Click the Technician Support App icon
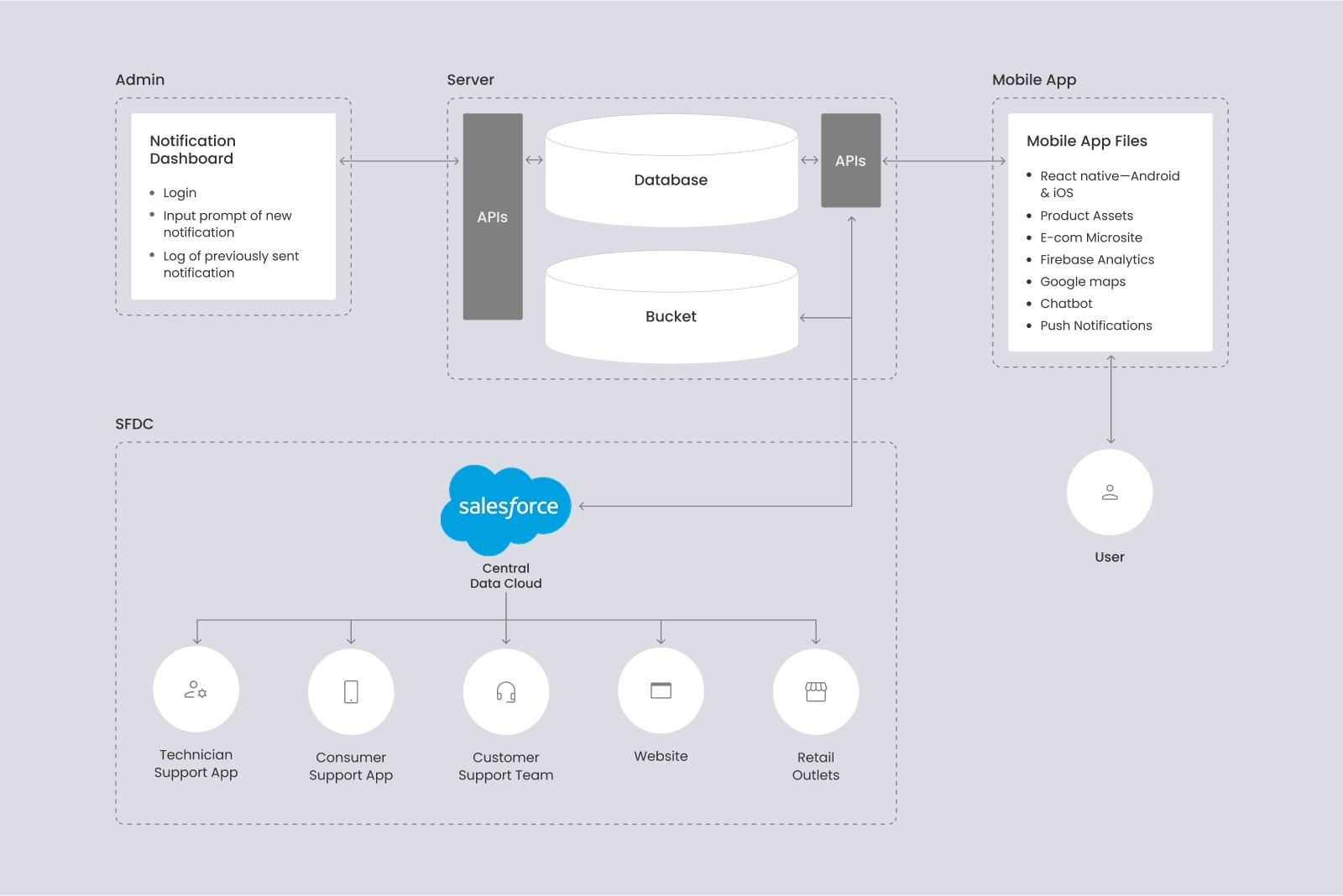The height and width of the screenshot is (896, 1343). click(196, 690)
